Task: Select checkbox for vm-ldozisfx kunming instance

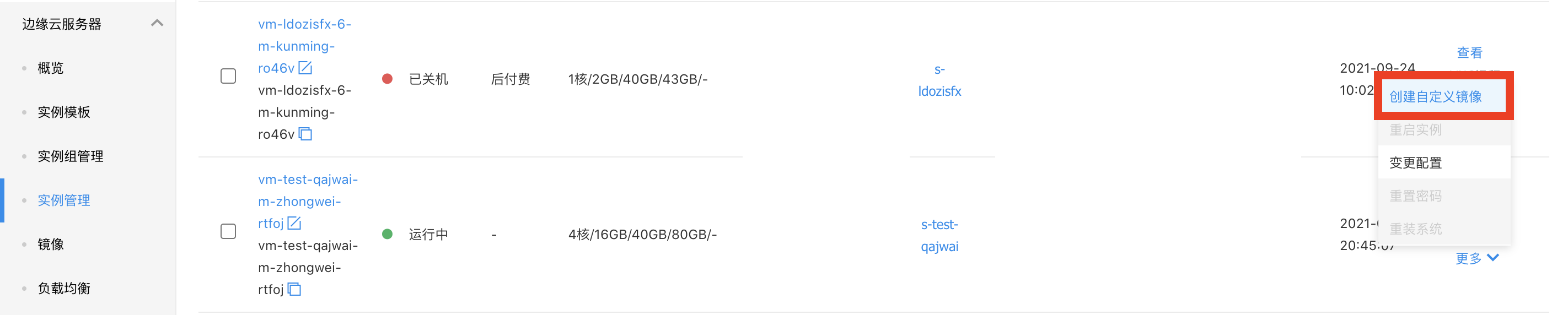Action: tap(228, 76)
